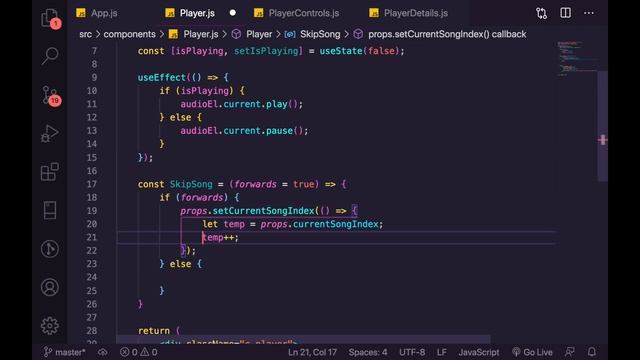
Task: Click temp++ on line 21
Action: click(218, 237)
